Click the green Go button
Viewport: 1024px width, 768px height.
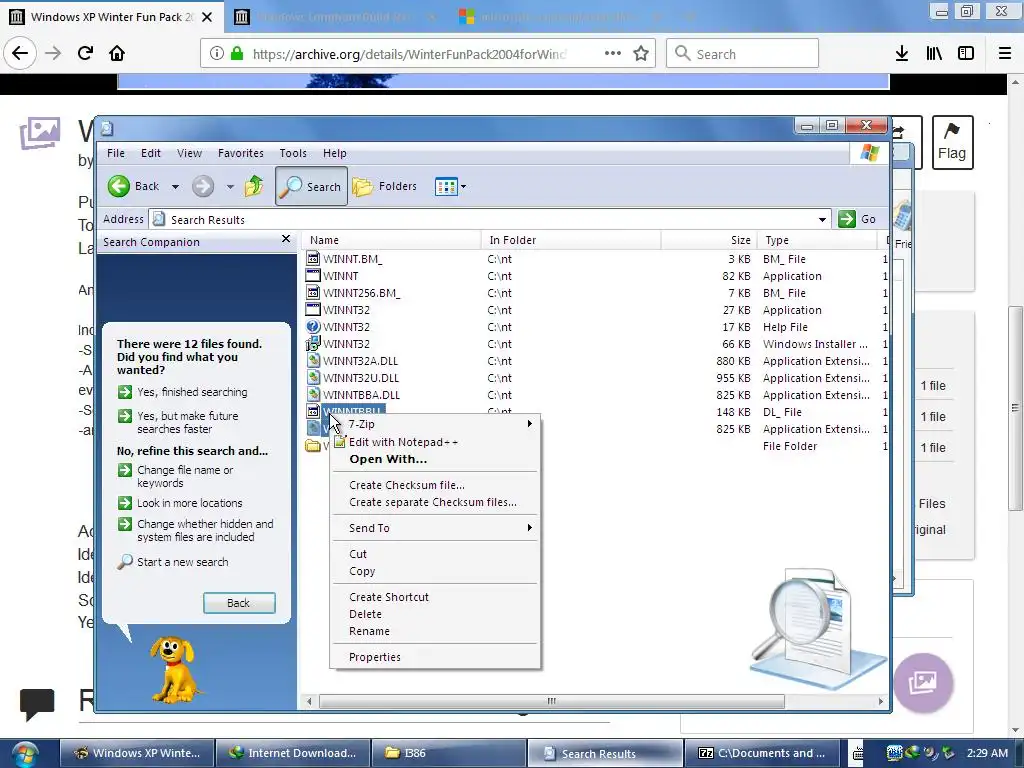857,219
